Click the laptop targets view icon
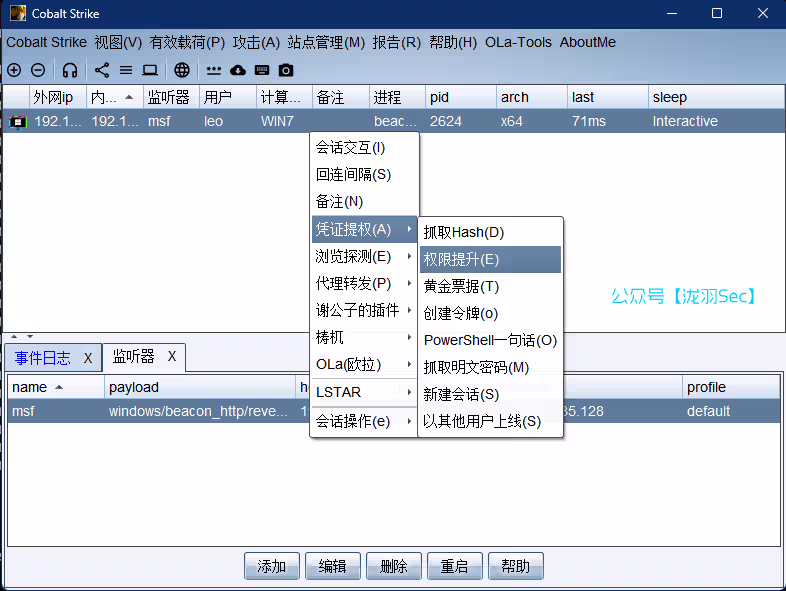 click(150, 70)
